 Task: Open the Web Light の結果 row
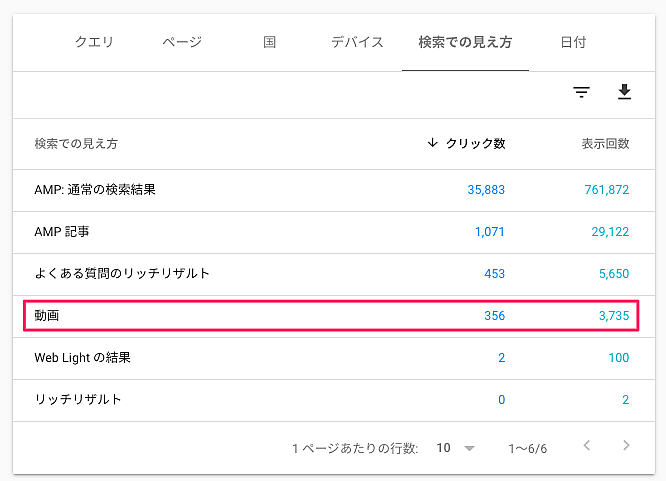(x=83, y=358)
